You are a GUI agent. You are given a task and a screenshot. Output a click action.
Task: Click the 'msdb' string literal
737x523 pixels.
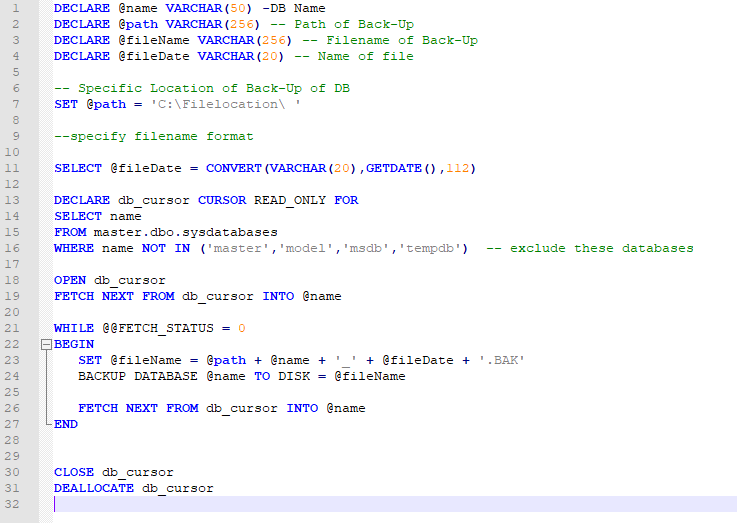(x=366, y=248)
